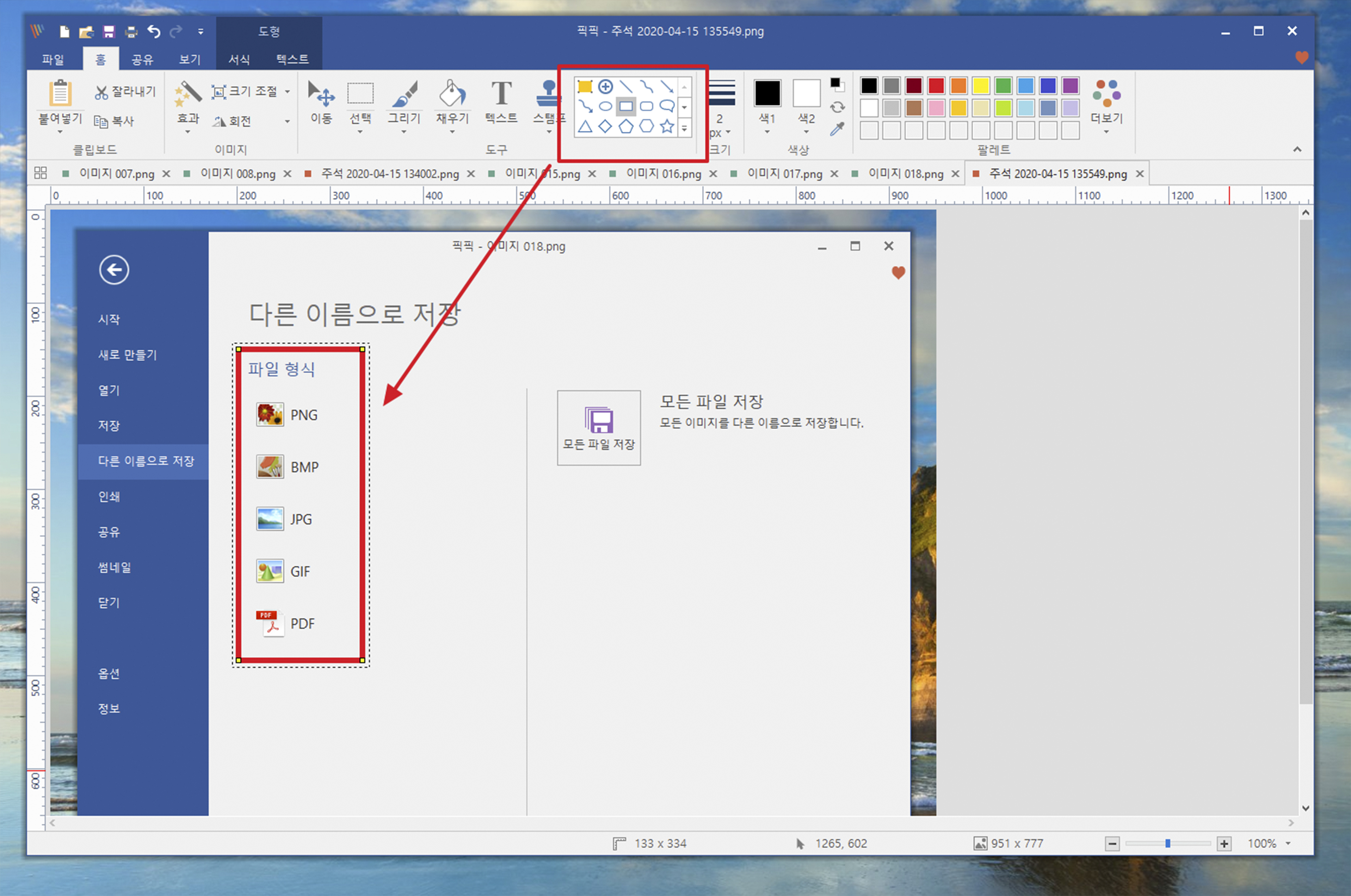1351x896 pixels.
Task: Collapse the ribbon with chevron
Action: [1297, 150]
